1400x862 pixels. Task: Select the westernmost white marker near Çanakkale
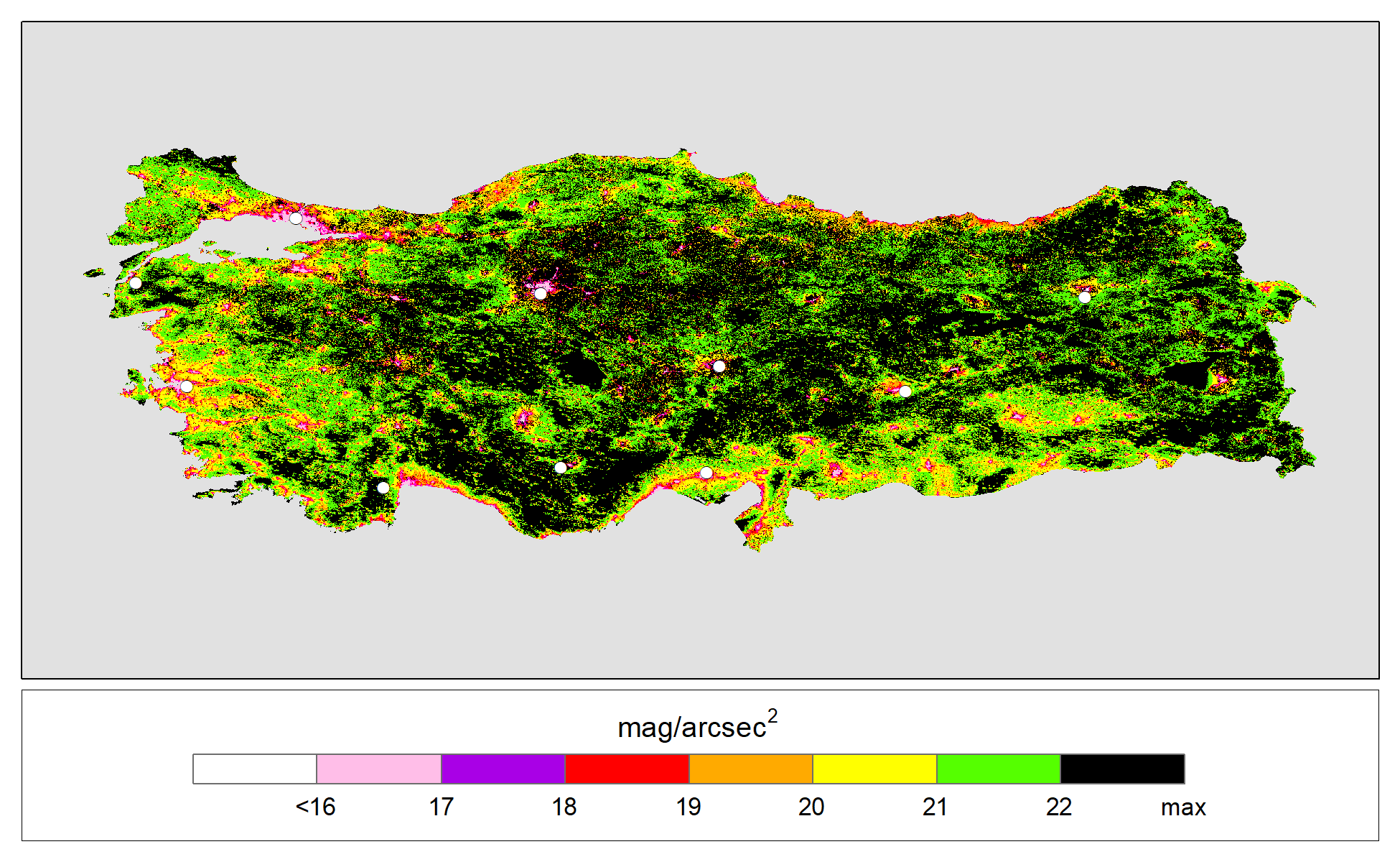[x=136, y=282]
